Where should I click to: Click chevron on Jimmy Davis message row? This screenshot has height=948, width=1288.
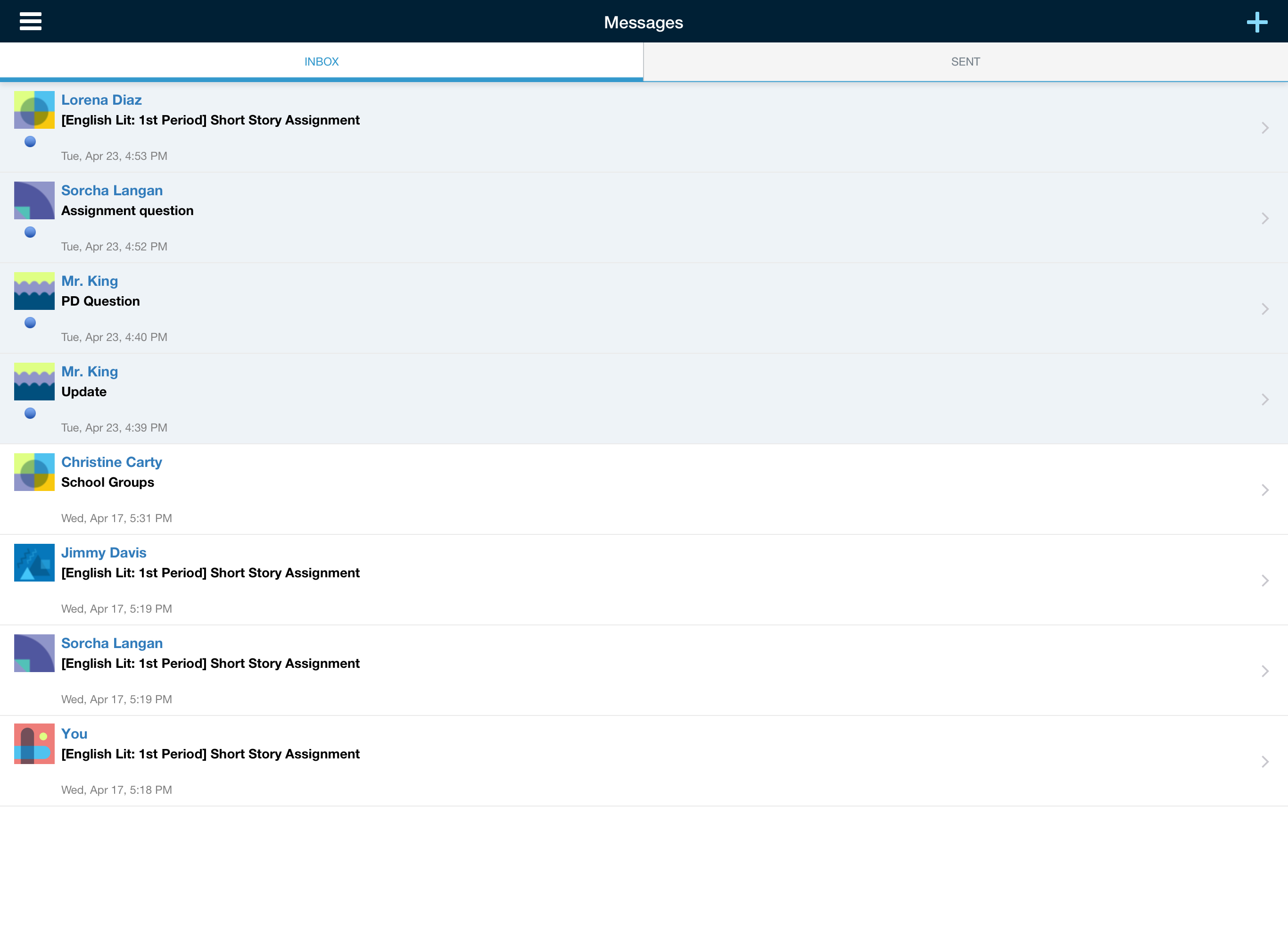pos(1264,581)
